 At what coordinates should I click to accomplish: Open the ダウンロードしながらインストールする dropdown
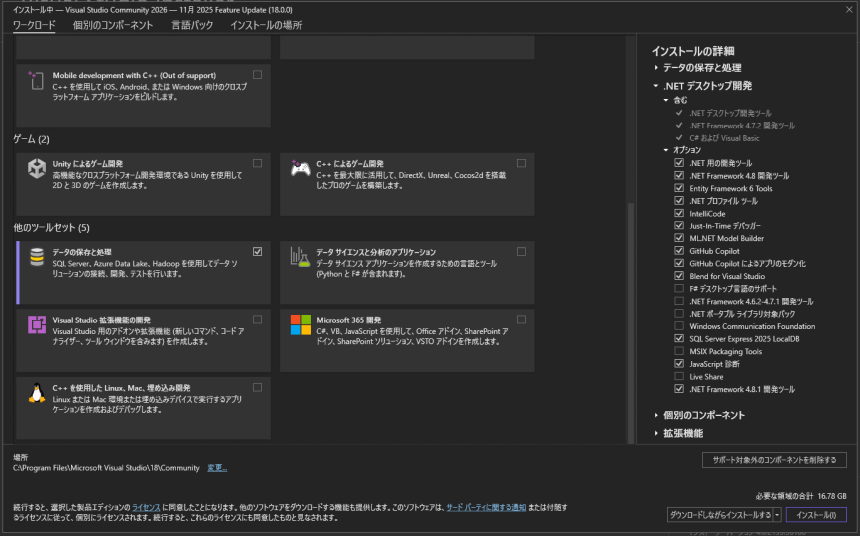tap(777, 515)
